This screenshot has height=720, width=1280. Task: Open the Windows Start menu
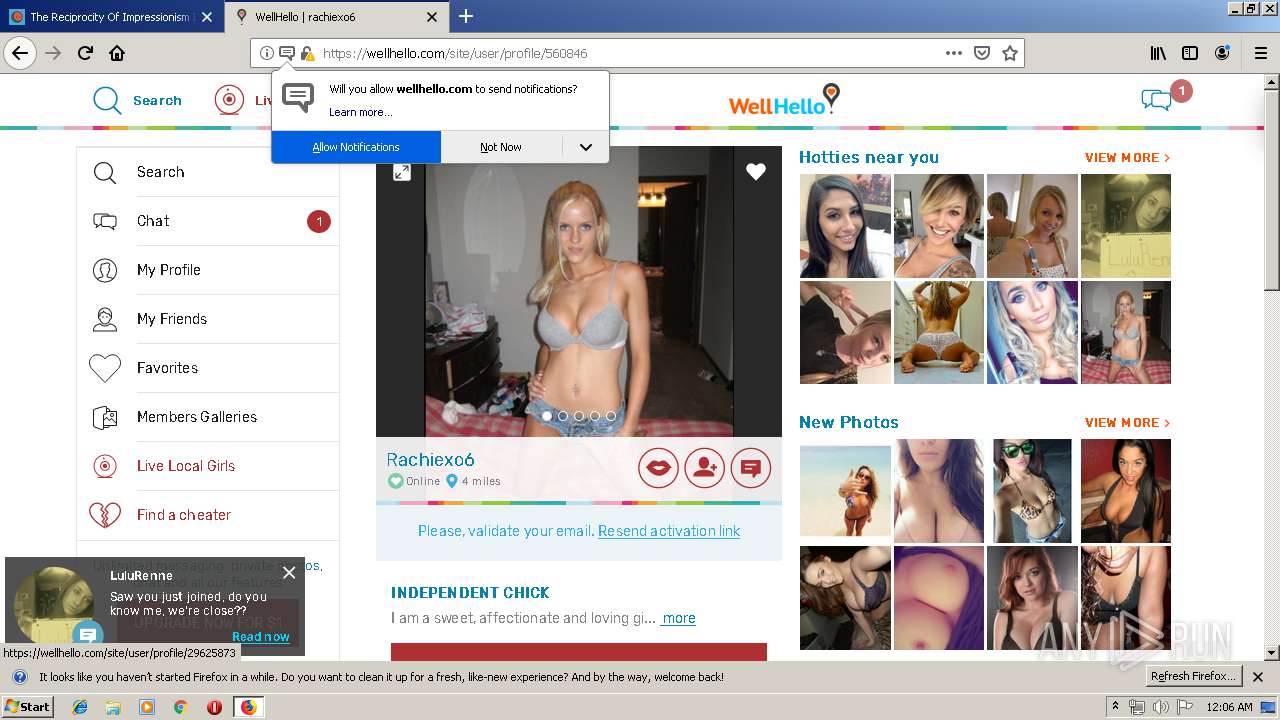point(27,707)
